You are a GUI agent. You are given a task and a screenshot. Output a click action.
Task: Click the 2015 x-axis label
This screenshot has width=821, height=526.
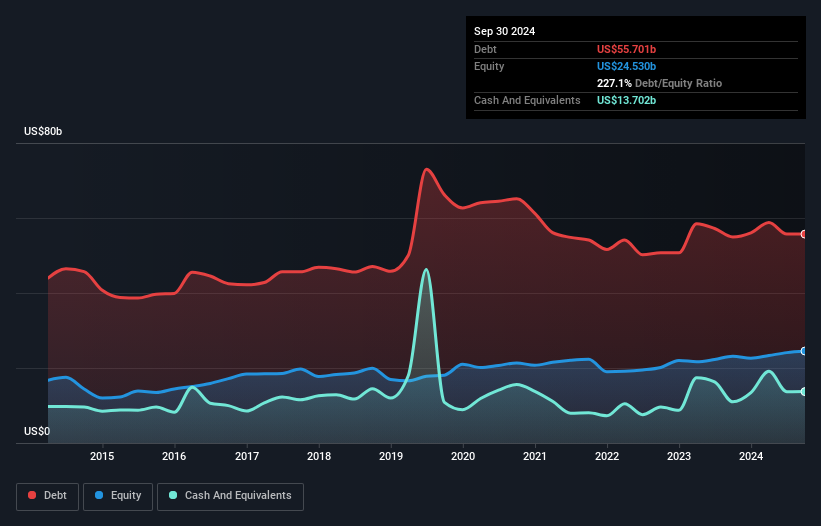tap(102, 456)
